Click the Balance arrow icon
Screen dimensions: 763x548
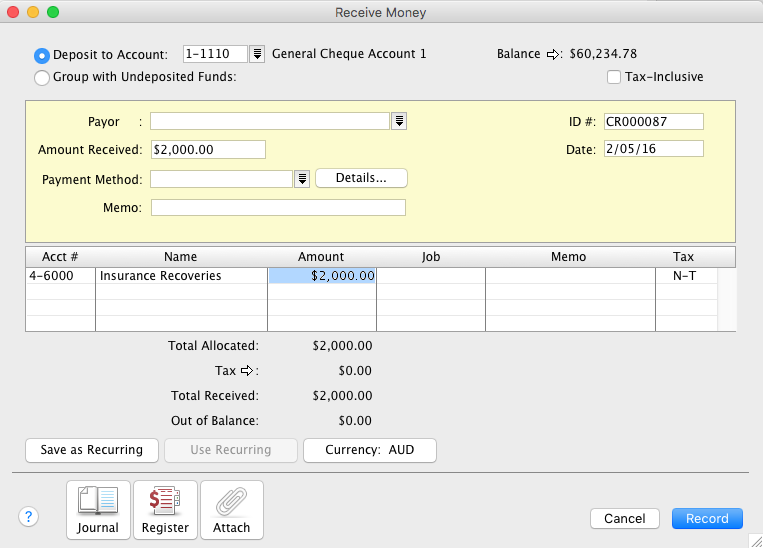tap(554, 54)
